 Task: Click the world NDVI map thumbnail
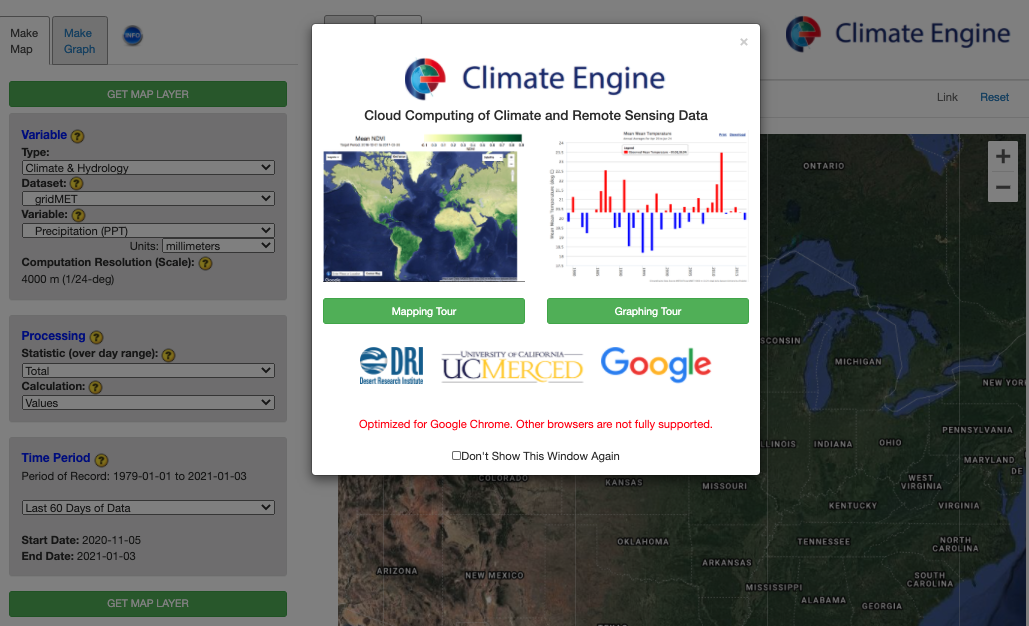424,208
